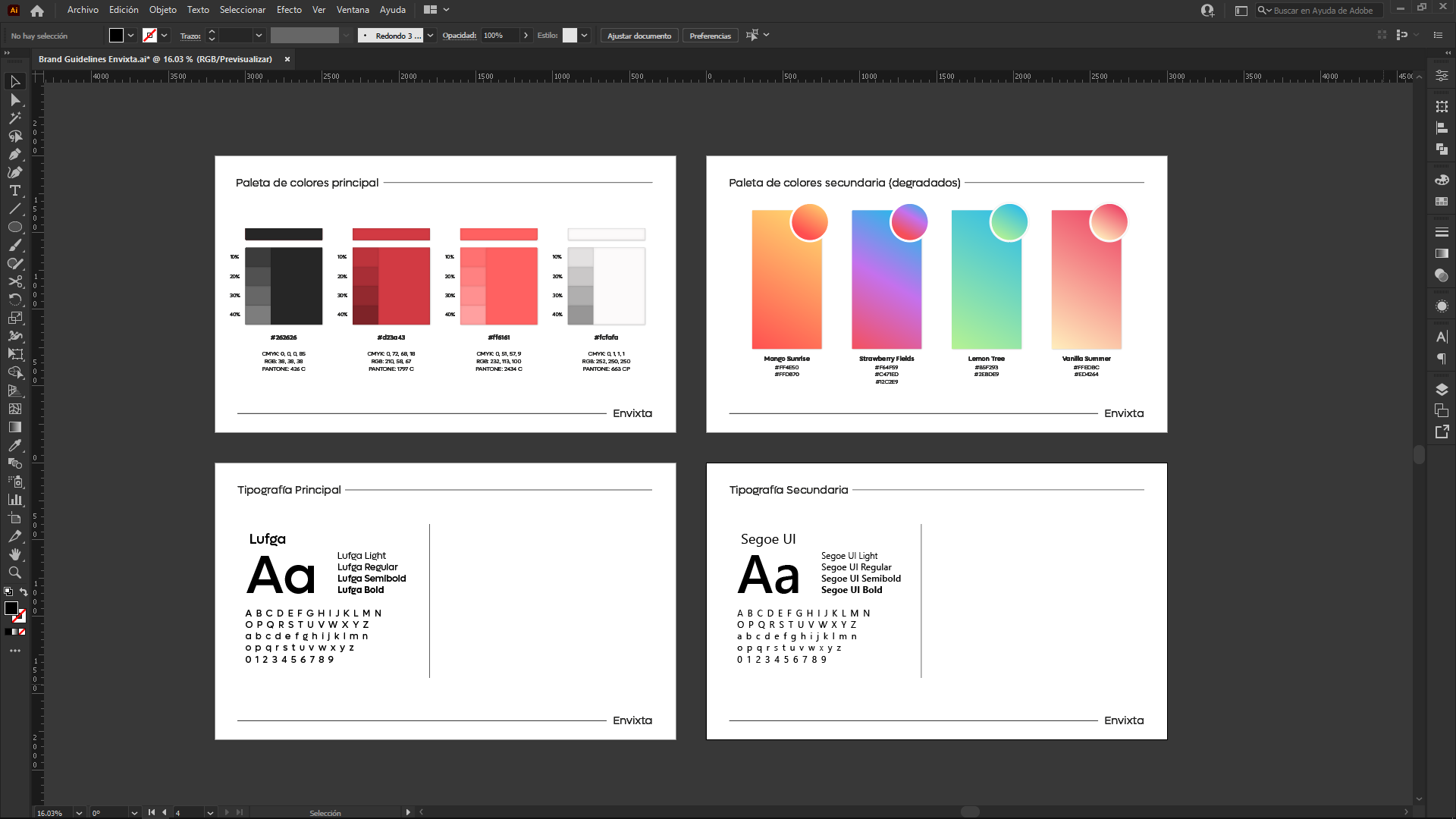Open the Character panel icon
Screen dimensions: 1456x819
pyautogui.click(x=1442, y=337)
